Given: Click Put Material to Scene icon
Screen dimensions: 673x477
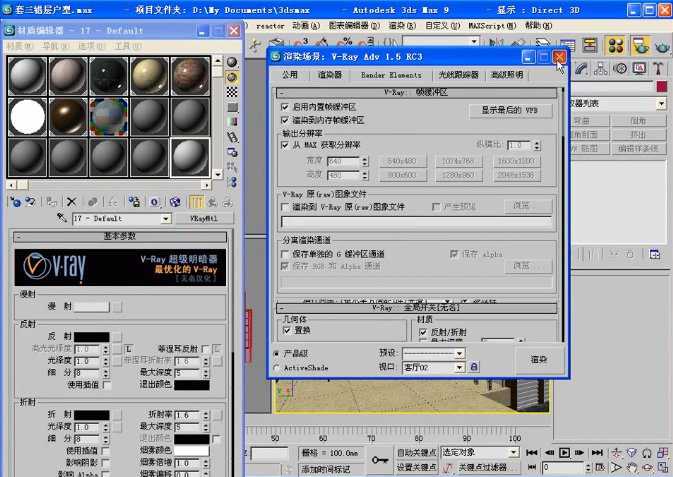Looking at the screenshot, I should click(x=30, y=202).
